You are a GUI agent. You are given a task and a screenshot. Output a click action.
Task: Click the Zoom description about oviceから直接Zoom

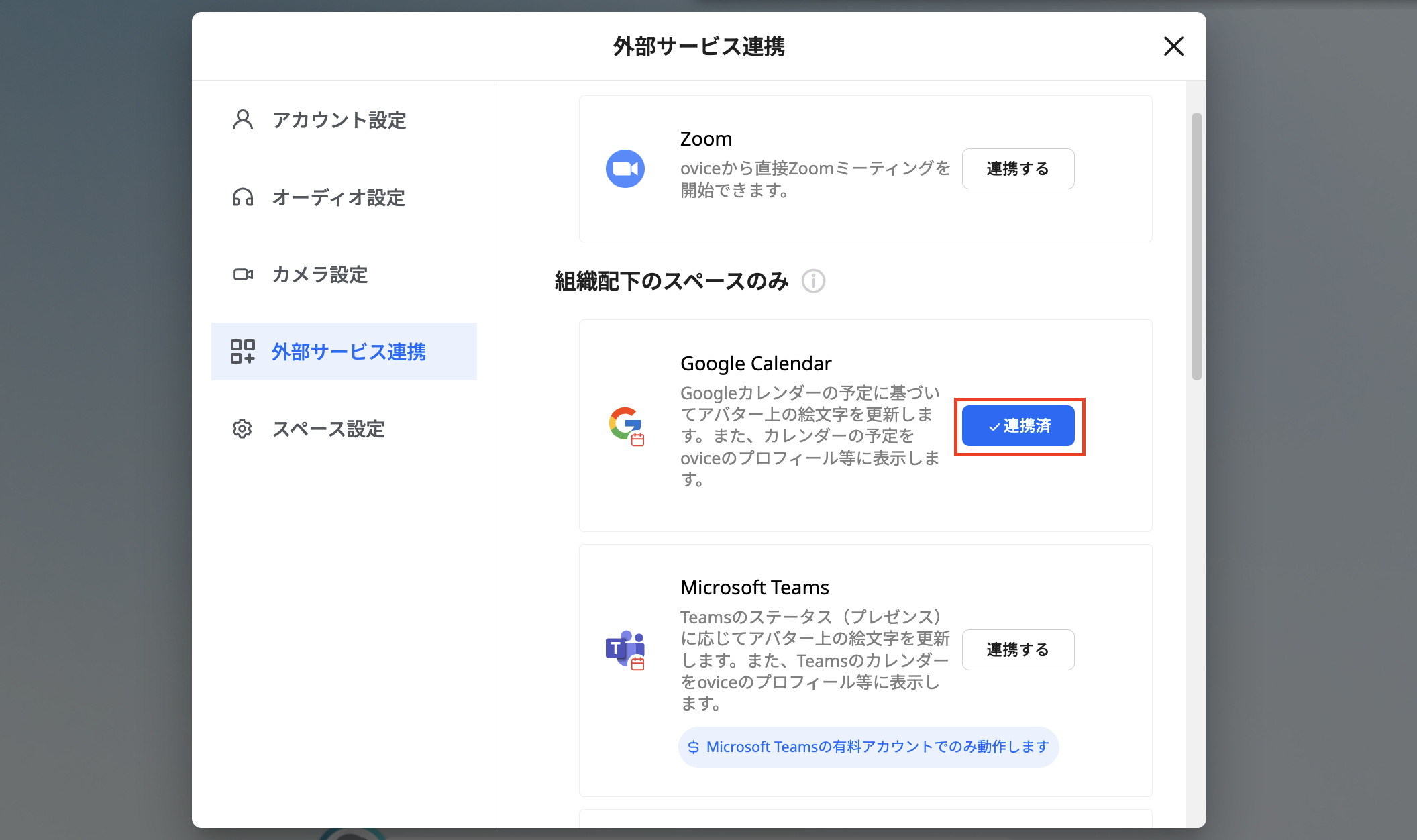815,179
